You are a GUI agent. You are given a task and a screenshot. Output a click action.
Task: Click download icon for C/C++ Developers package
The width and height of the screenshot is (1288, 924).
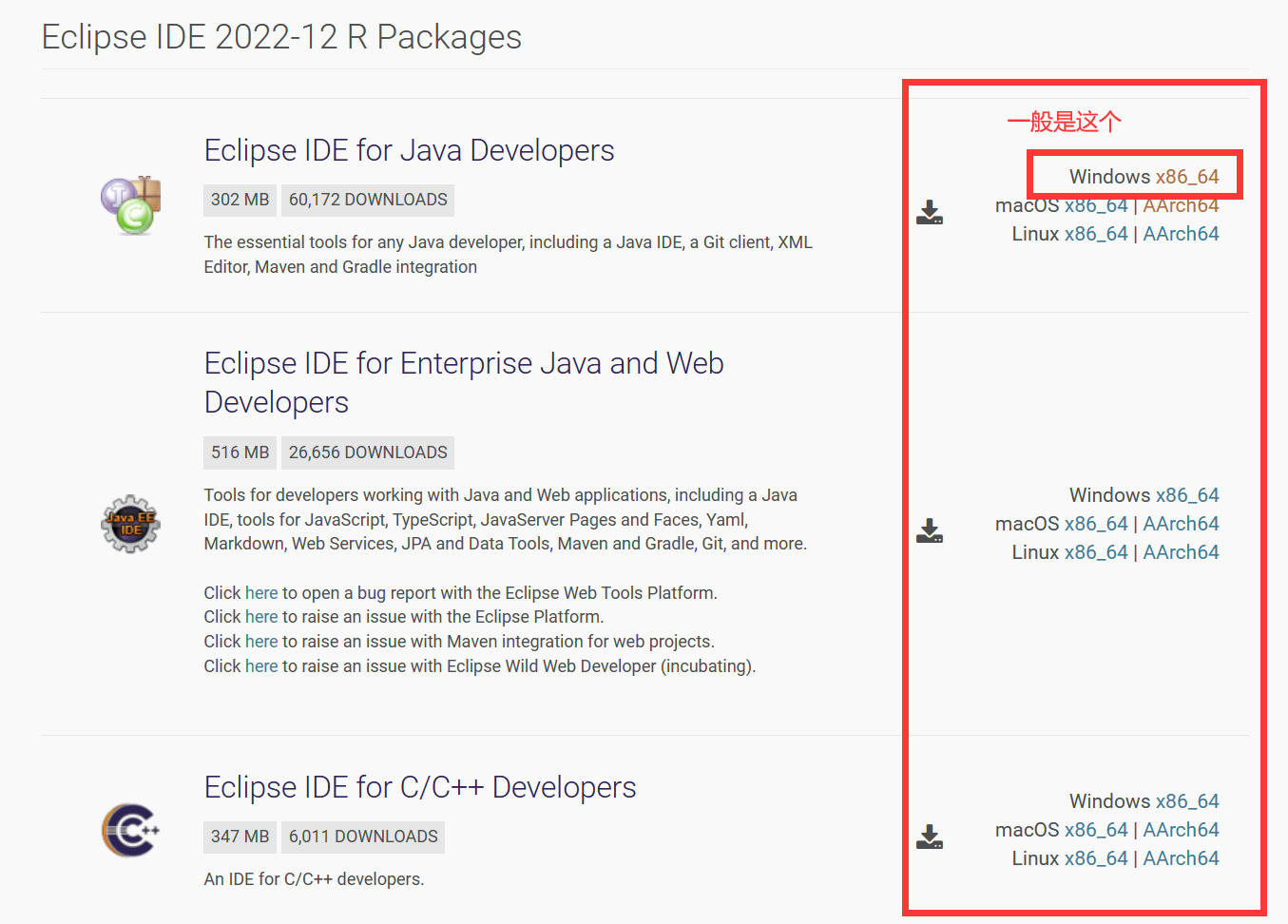click(x=930, y=837)
